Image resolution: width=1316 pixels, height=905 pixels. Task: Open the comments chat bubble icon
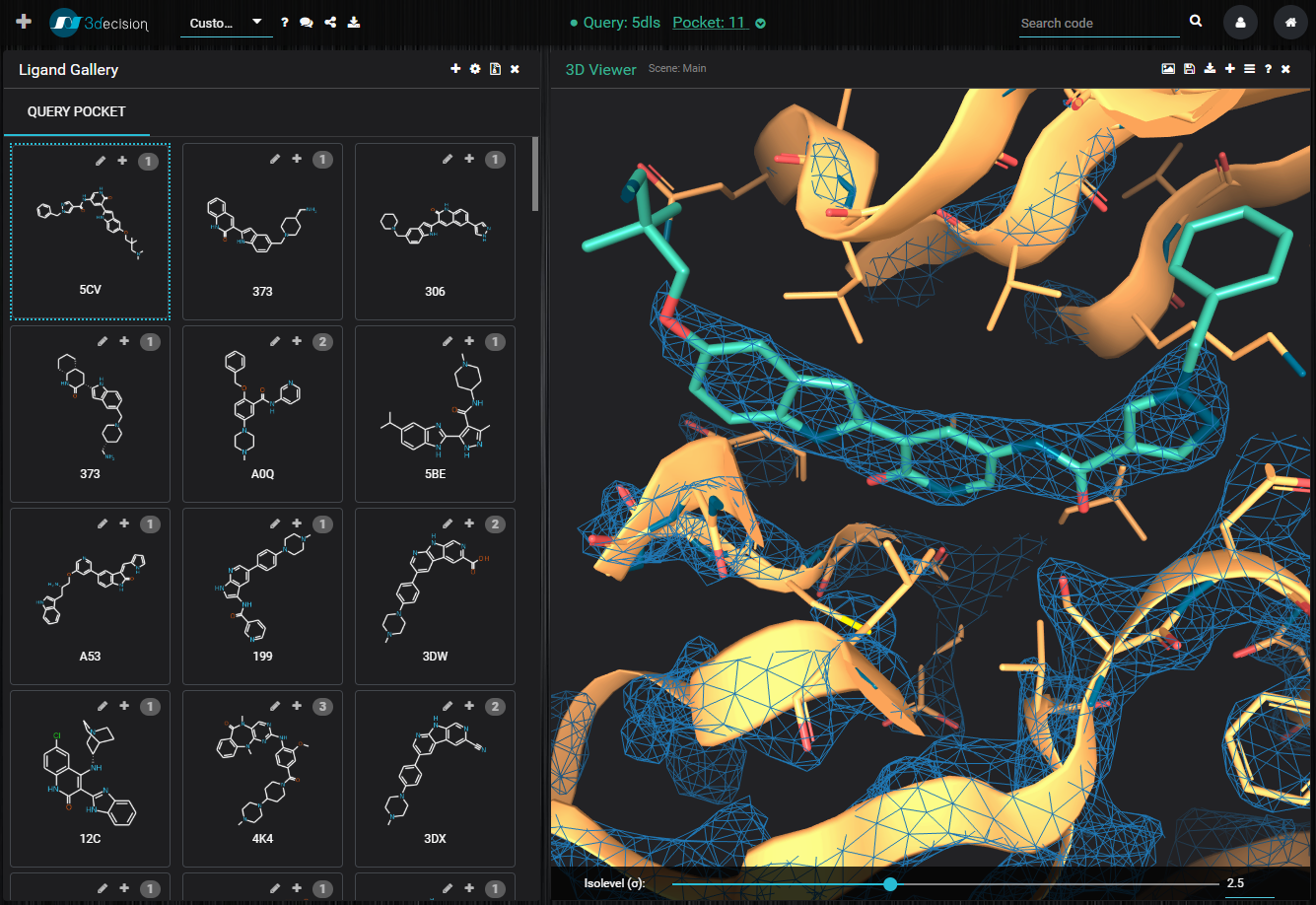pyautogui.click(x=307, y=22)
